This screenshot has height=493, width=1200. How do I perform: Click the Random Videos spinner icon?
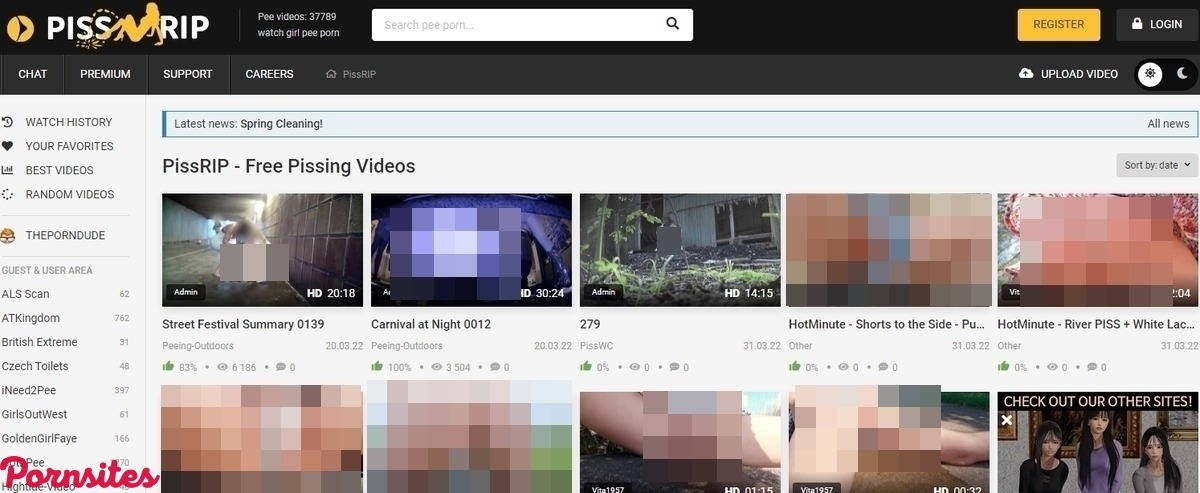(7, 194)
